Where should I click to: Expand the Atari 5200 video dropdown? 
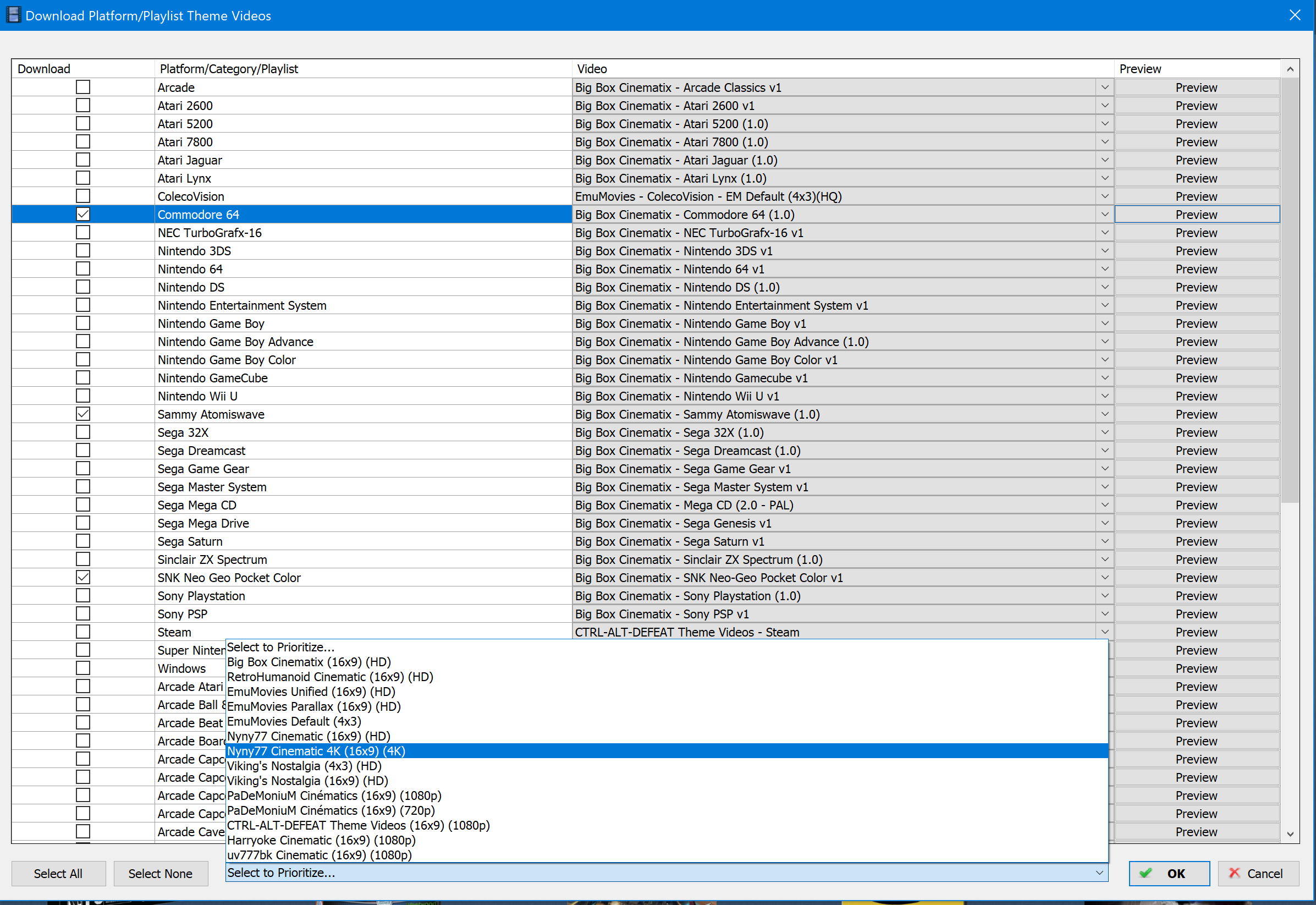pyautogui.click(x=1105, y=124)
